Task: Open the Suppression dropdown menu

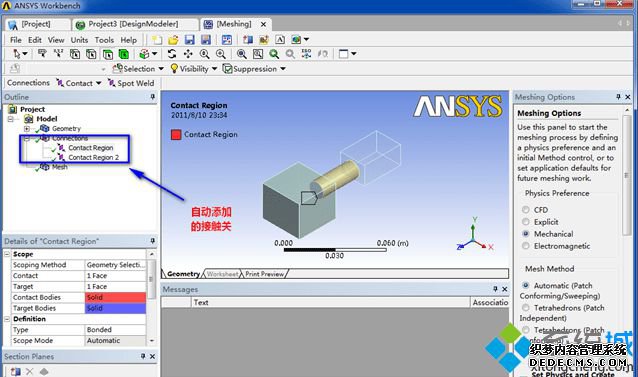Action: pos(254,69)
